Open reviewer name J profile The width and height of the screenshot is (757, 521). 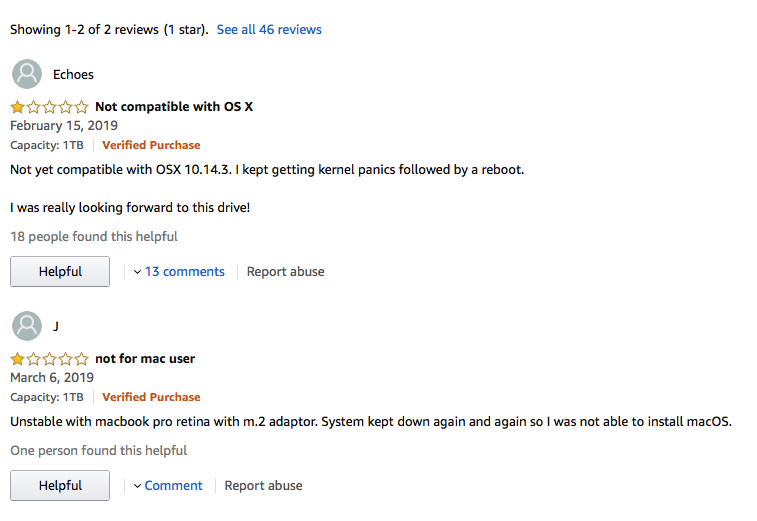(x=56, y=326)
